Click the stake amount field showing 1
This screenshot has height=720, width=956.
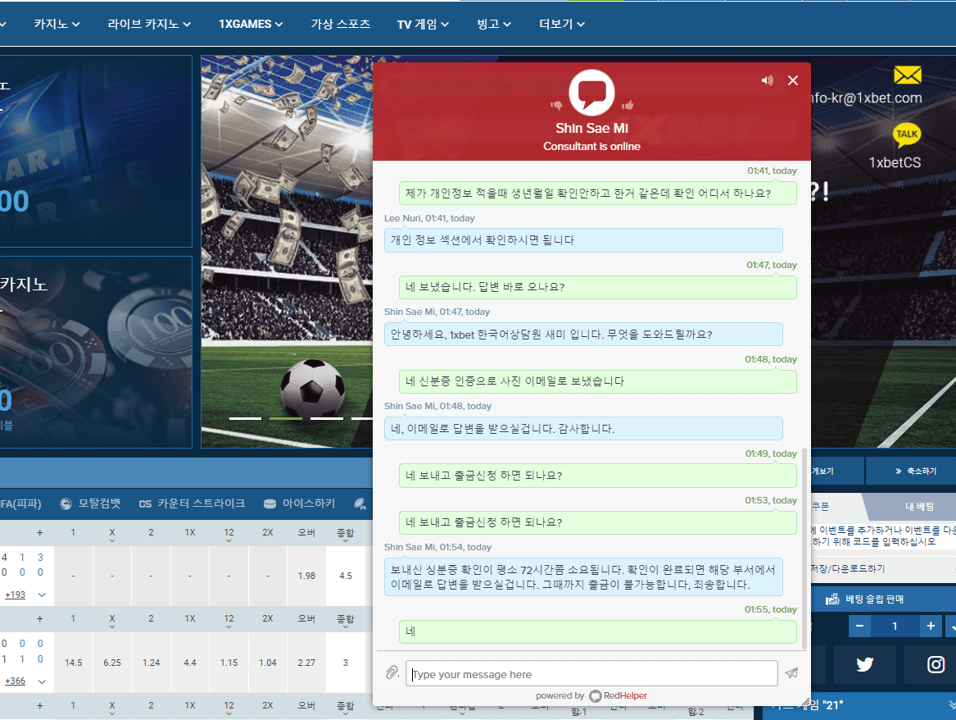tap(895, 626)
